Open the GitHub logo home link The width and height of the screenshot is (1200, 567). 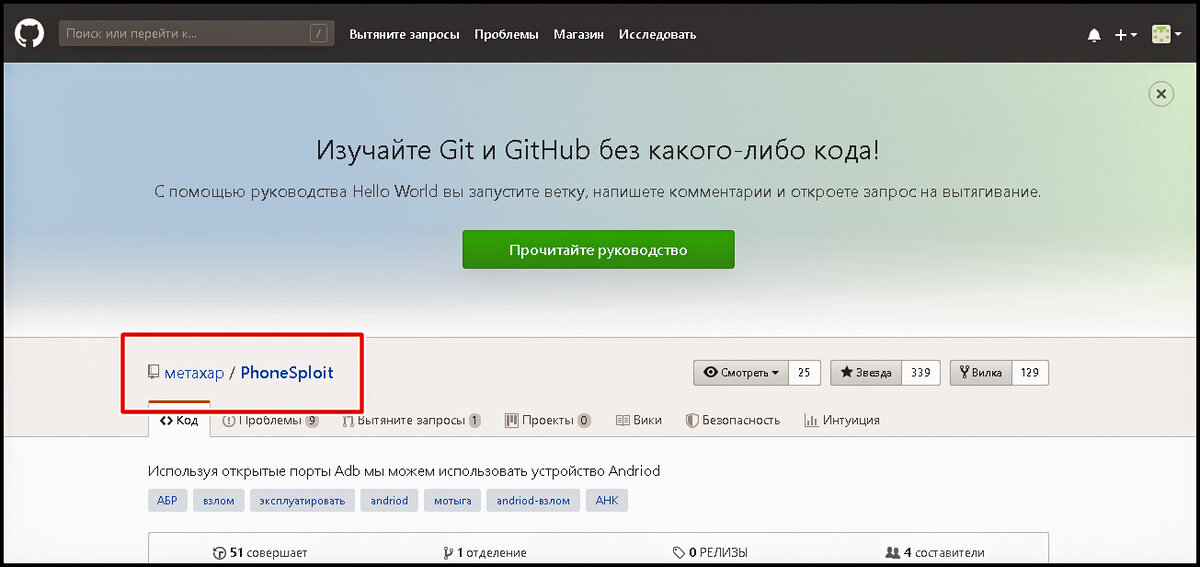tap(29, 34)
